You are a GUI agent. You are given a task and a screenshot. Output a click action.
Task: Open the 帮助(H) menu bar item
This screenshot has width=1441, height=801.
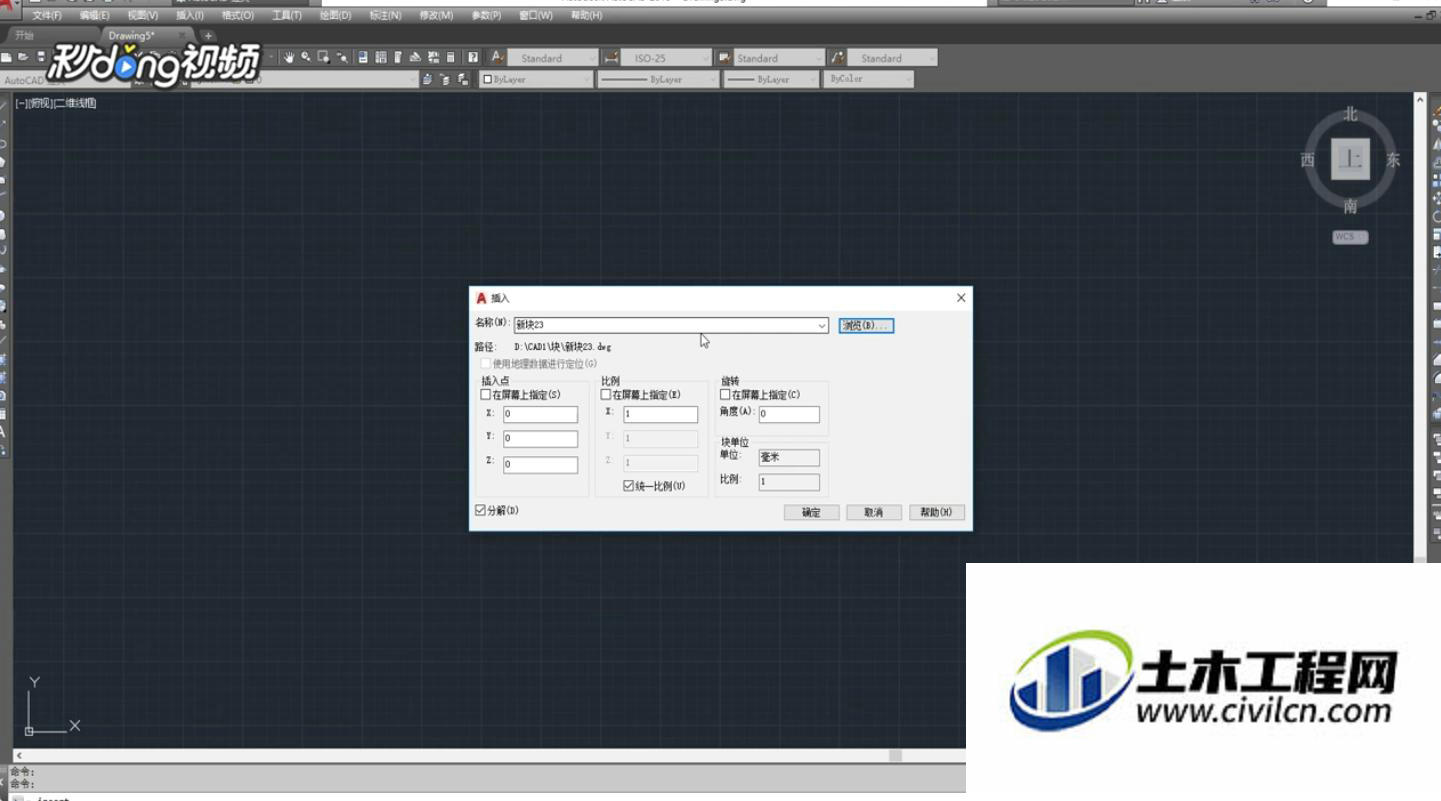click(585, 16)
